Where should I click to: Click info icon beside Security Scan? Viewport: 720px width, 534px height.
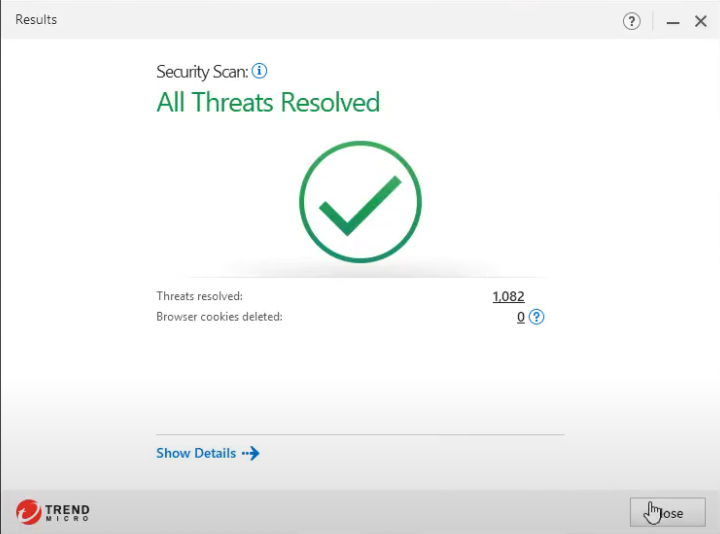coord(260,71)
